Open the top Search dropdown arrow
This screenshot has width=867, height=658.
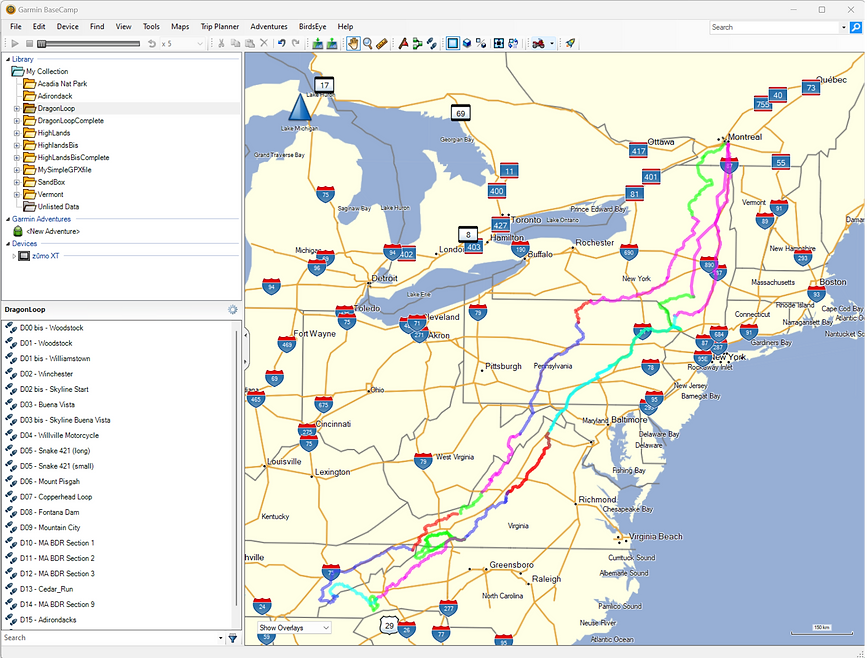point(844,27)
